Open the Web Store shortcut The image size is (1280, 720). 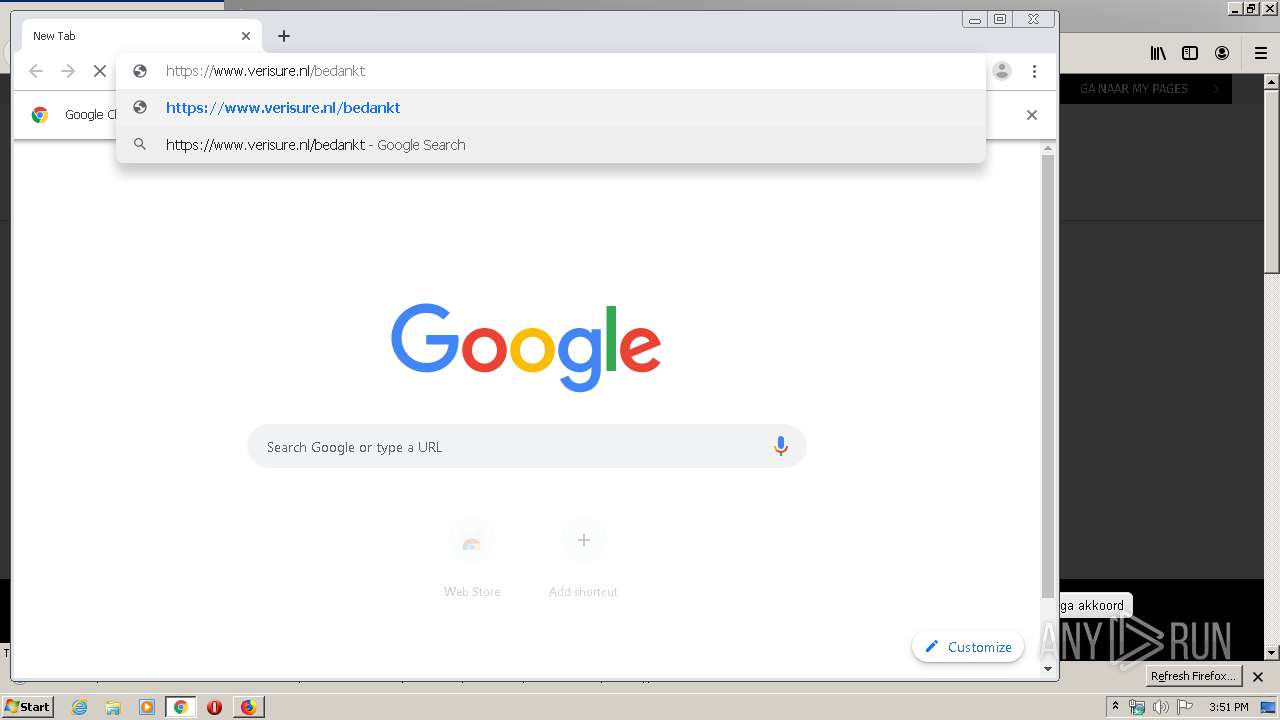[x=472, y=558]
